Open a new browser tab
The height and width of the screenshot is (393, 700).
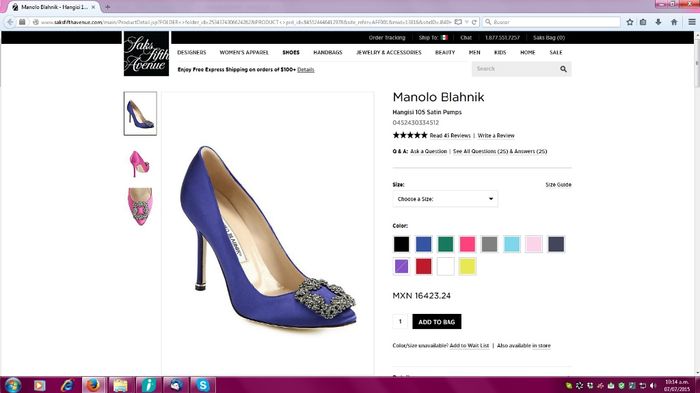point(108,7)
